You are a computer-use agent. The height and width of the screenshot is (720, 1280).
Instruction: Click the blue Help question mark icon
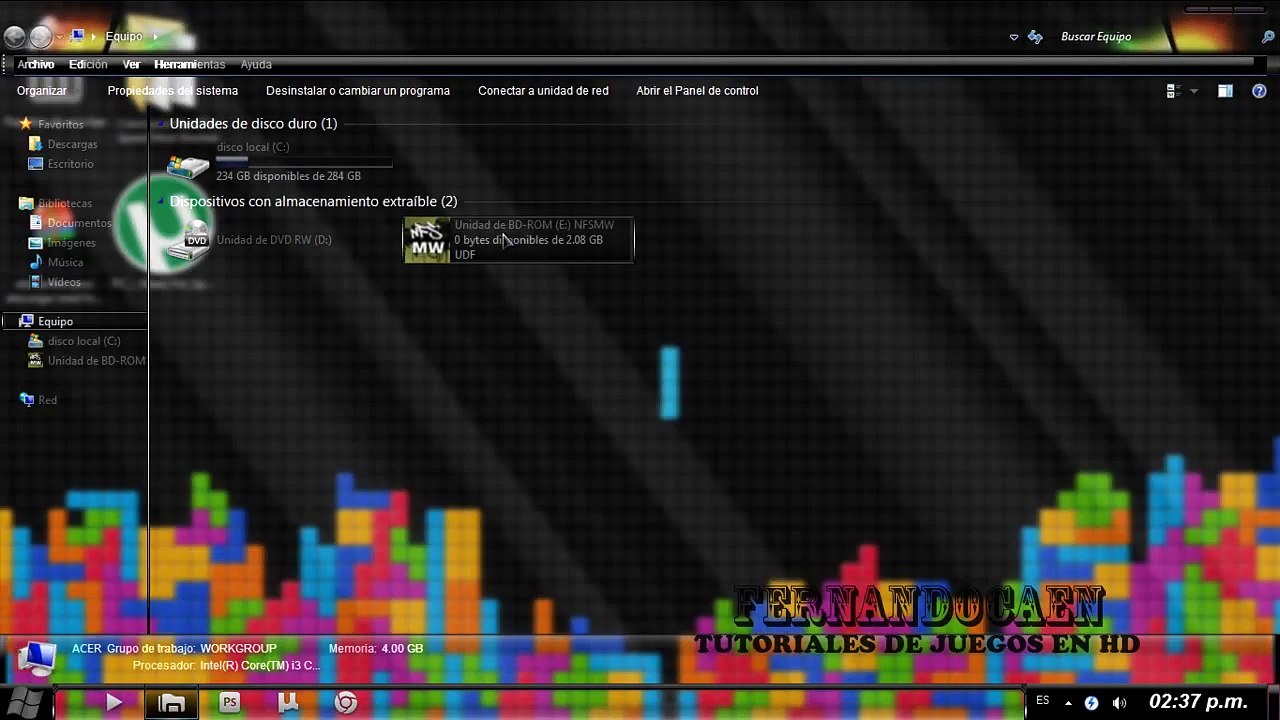(x=1259, y=91)
